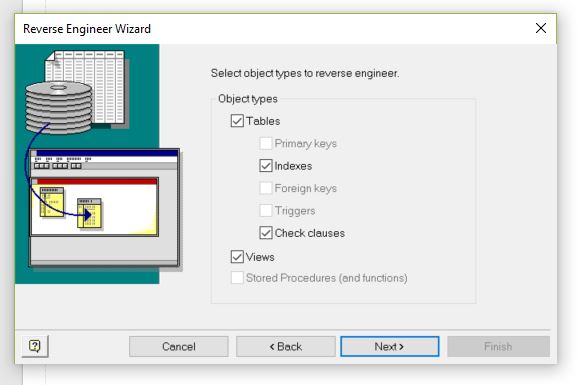Close the Reverse Engineer Wizard dialog
Image resolution: width=582 pixels, height=385 pixels.
tap(541, 28)
